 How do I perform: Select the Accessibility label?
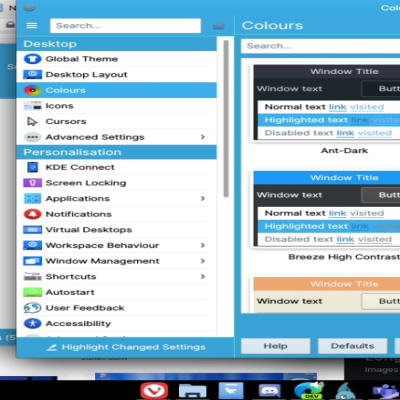(x=78, y=324)
